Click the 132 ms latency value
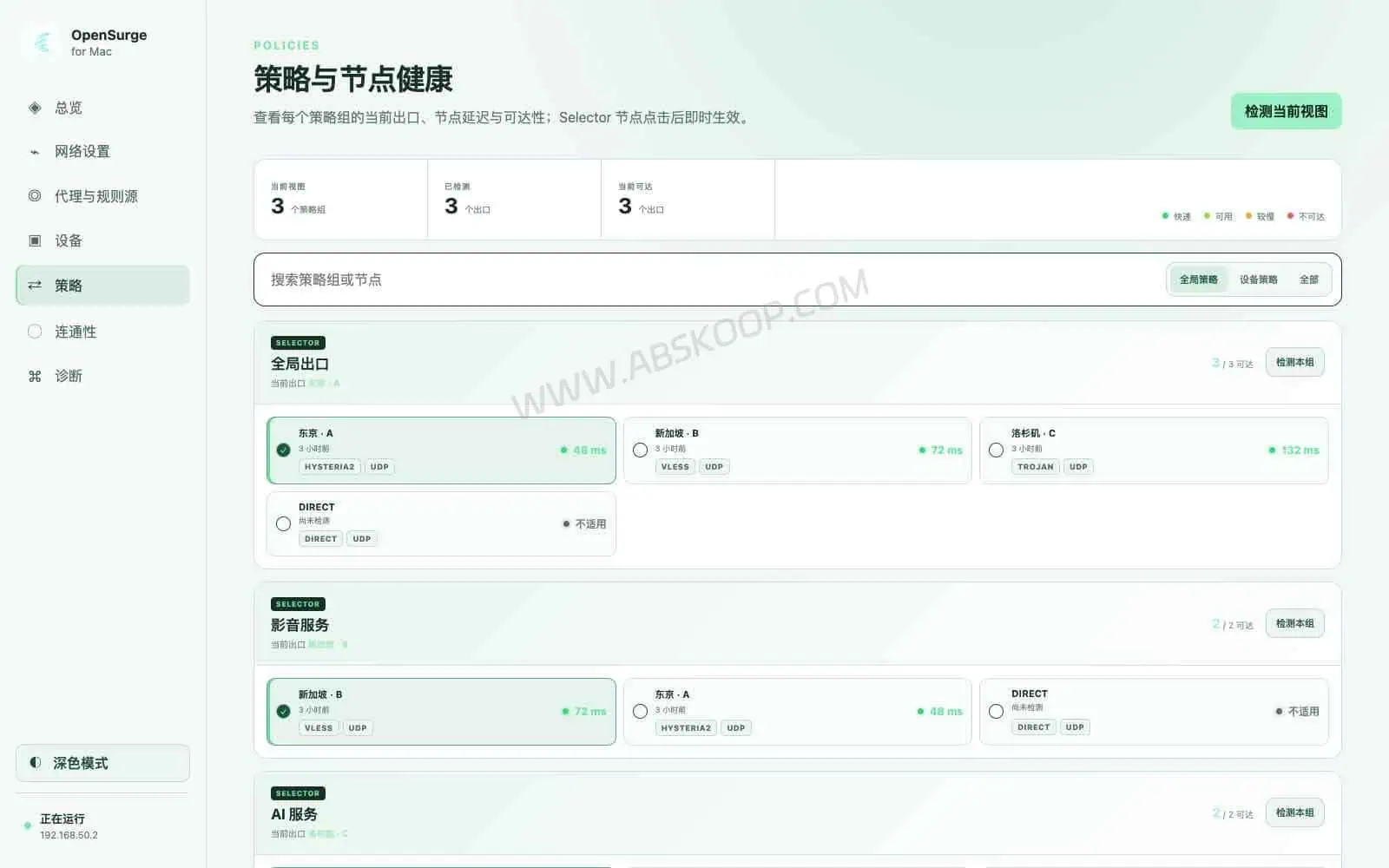Screen dimensions: 1389x868 (1300, 450)
